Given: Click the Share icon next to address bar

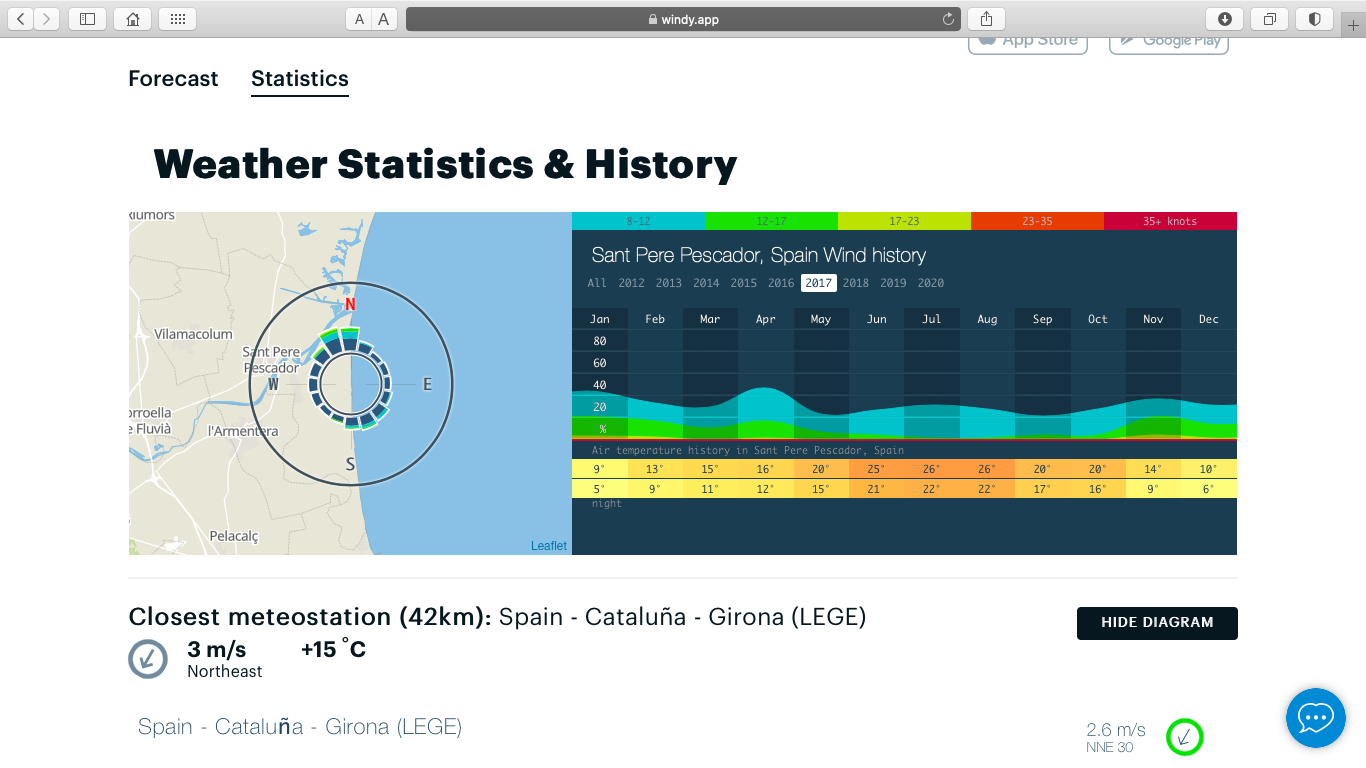Looking at the screenshot, I should 985,18.
